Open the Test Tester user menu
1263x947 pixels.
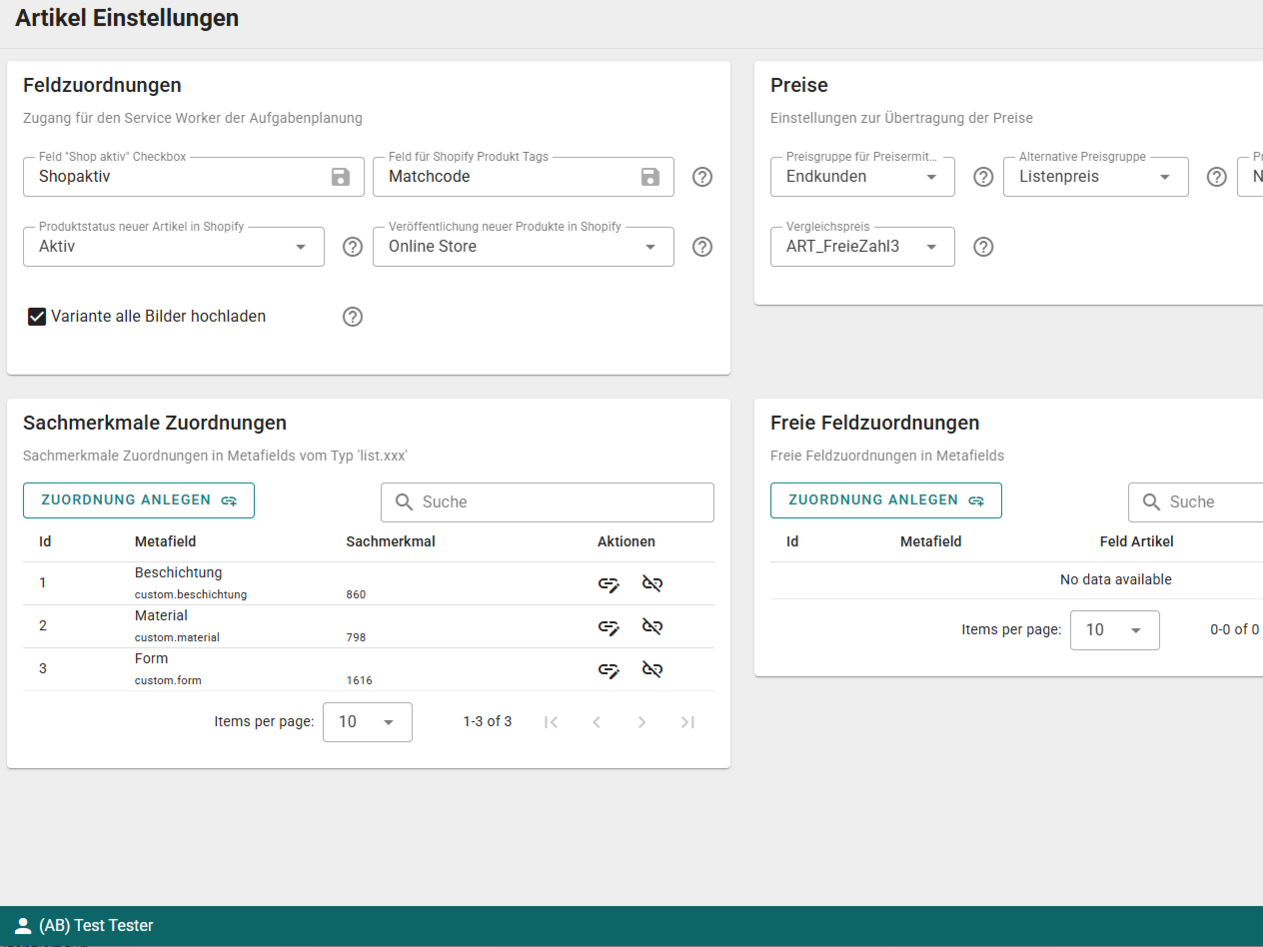(x=85, y=926)
